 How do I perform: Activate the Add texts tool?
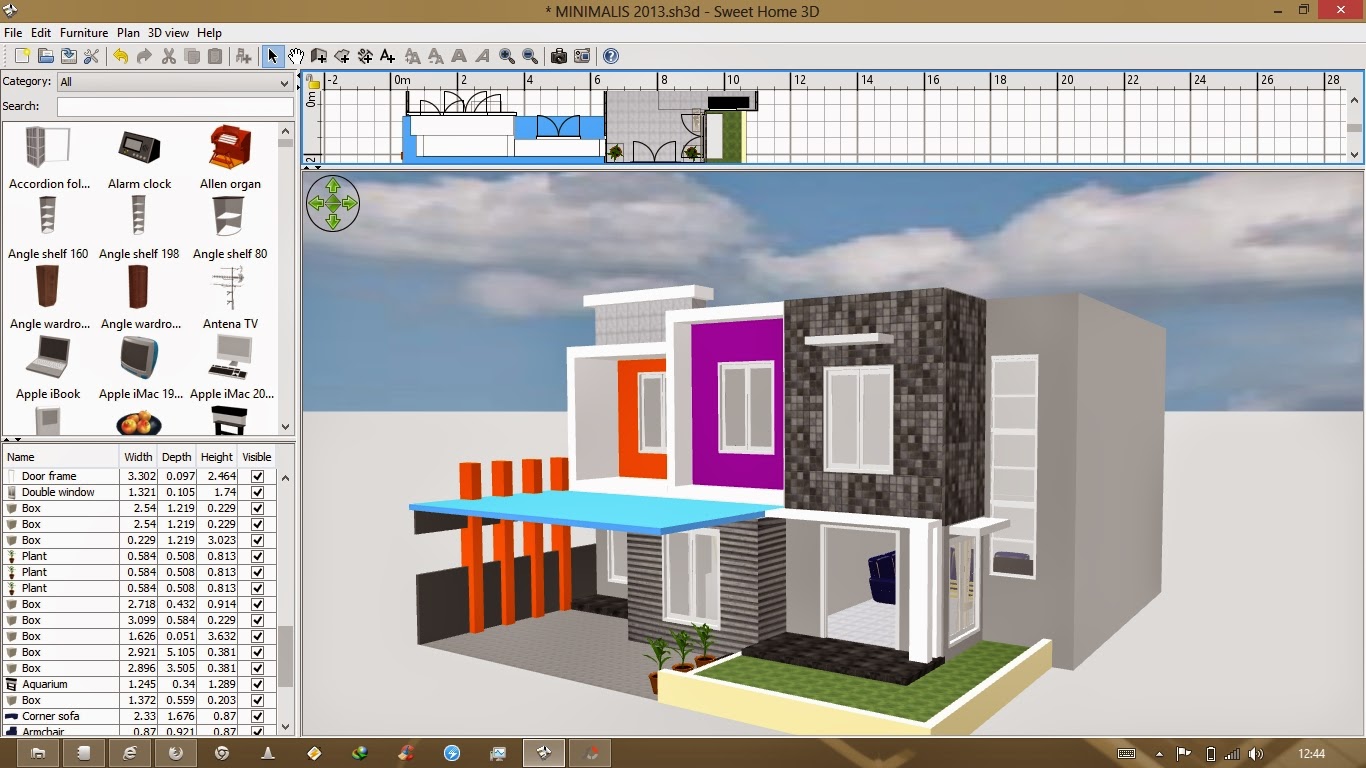coord(388,56)
